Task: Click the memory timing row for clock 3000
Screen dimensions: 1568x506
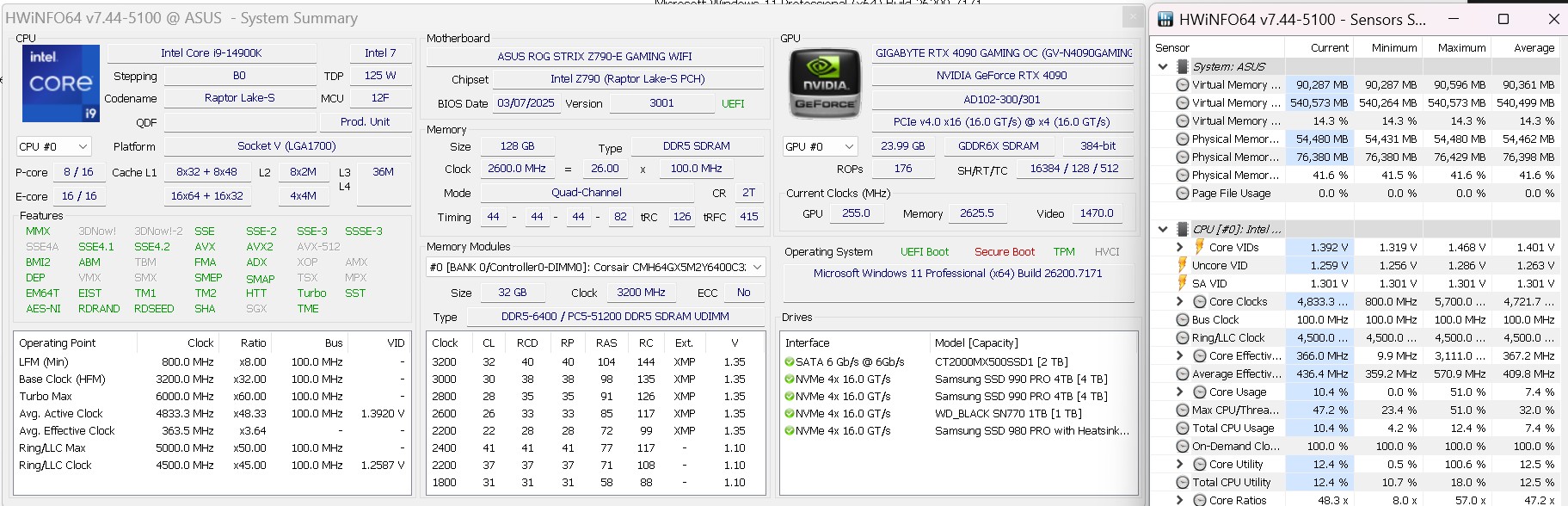Action: click(x=595, y=379)
